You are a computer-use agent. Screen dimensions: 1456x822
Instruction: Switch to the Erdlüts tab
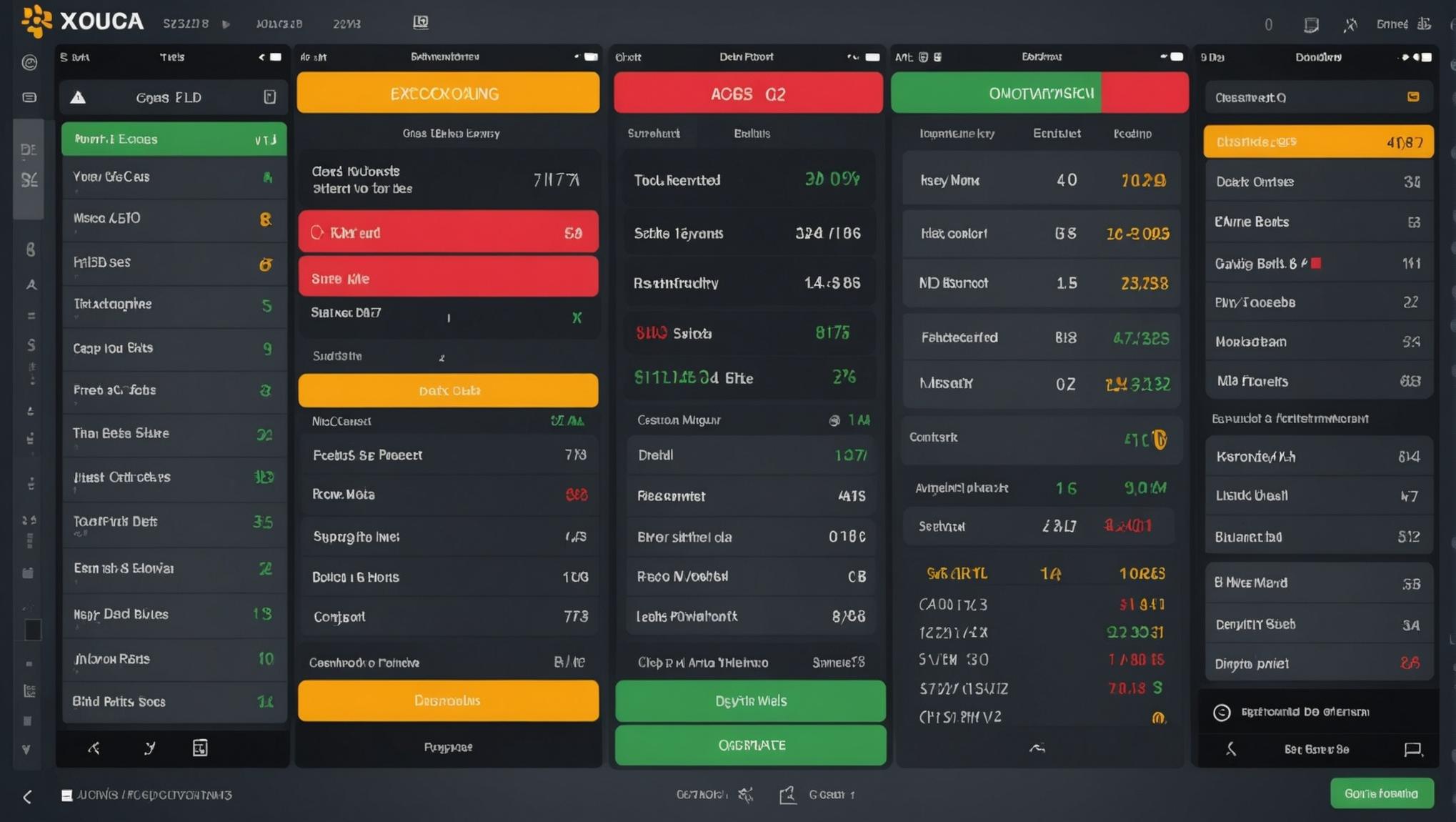click(x=752, y=134)
